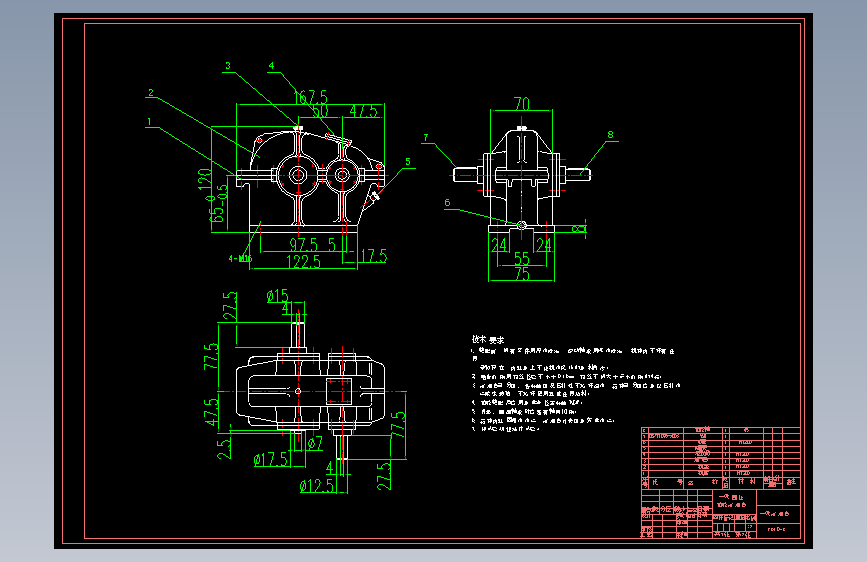Screen dimensions: 867x562
Task: Select the "Ø17.5" diameter dimension
Action: (271, 459)
